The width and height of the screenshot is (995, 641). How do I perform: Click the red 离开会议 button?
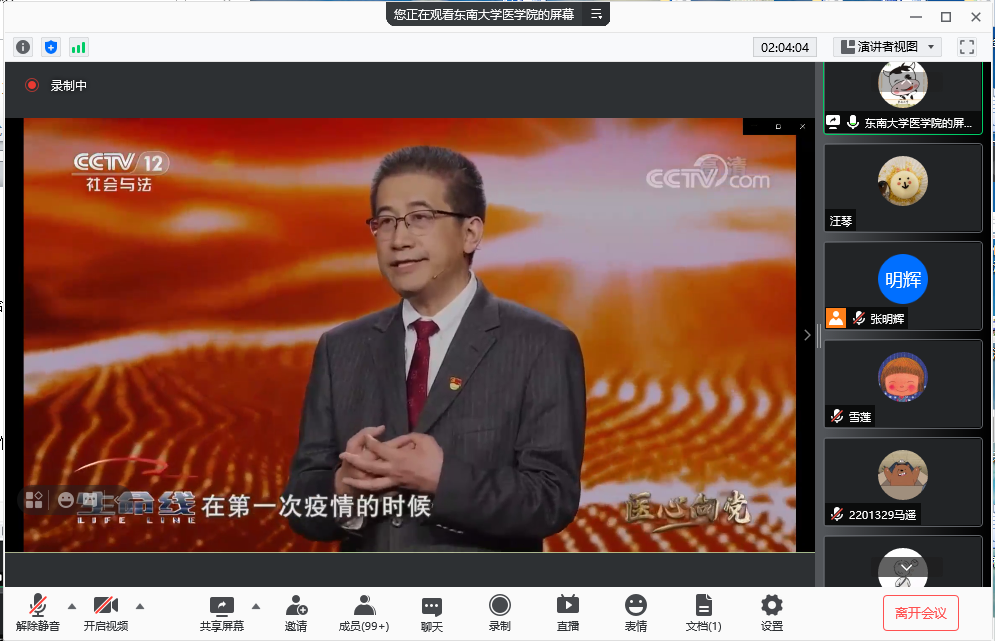pyautogui.click(x=920, y=612)
